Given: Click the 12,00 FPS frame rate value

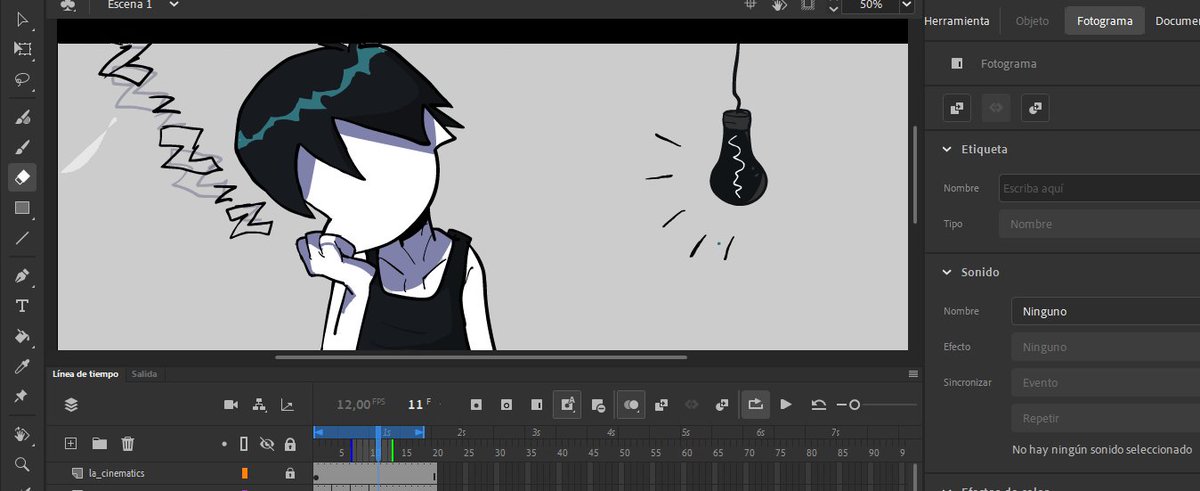Looking at the screenshot, I should [x=354, y=404].
